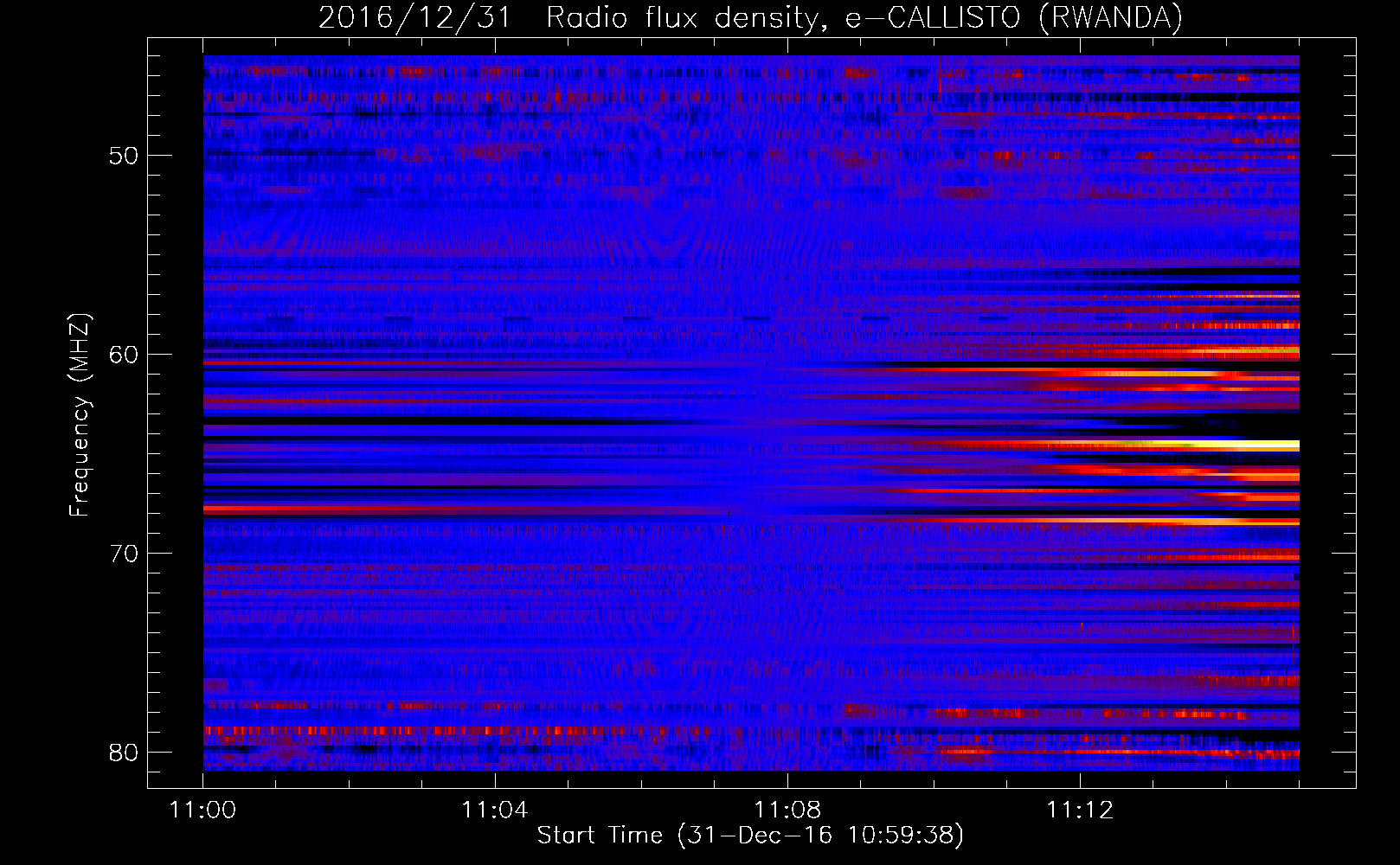
Task: Click the 11:12 time tick label
Action: tap(1080, 810)
